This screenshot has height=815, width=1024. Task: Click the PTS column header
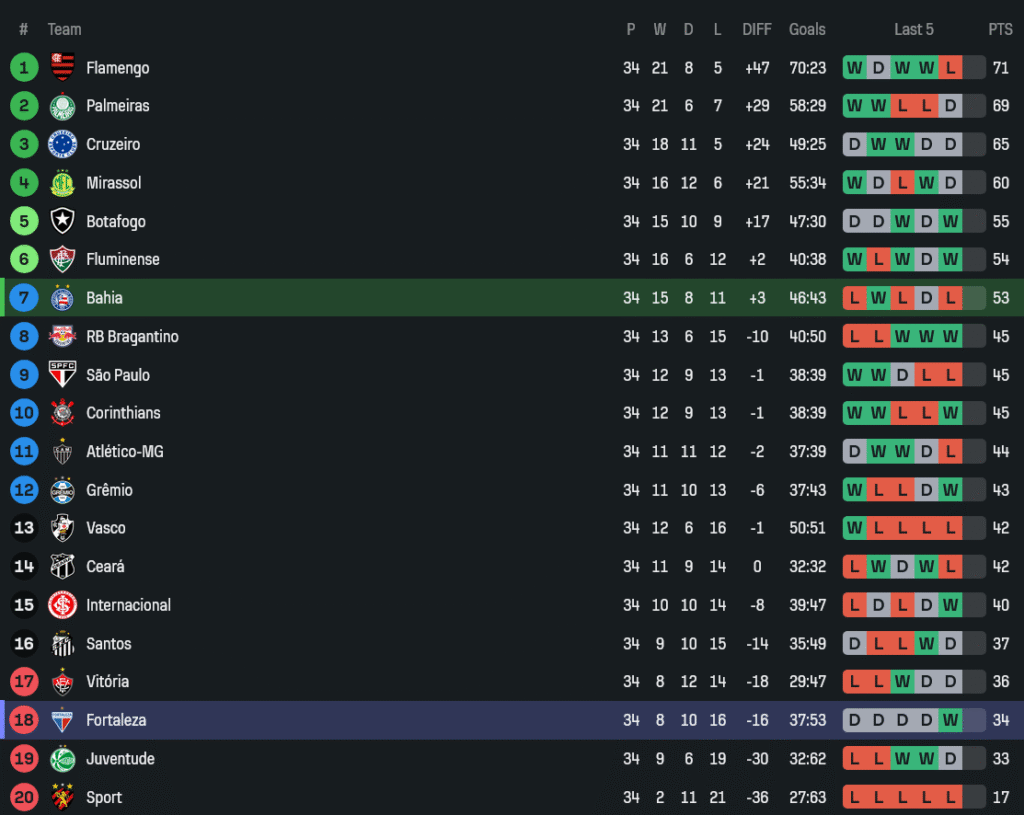point(1000,30)
